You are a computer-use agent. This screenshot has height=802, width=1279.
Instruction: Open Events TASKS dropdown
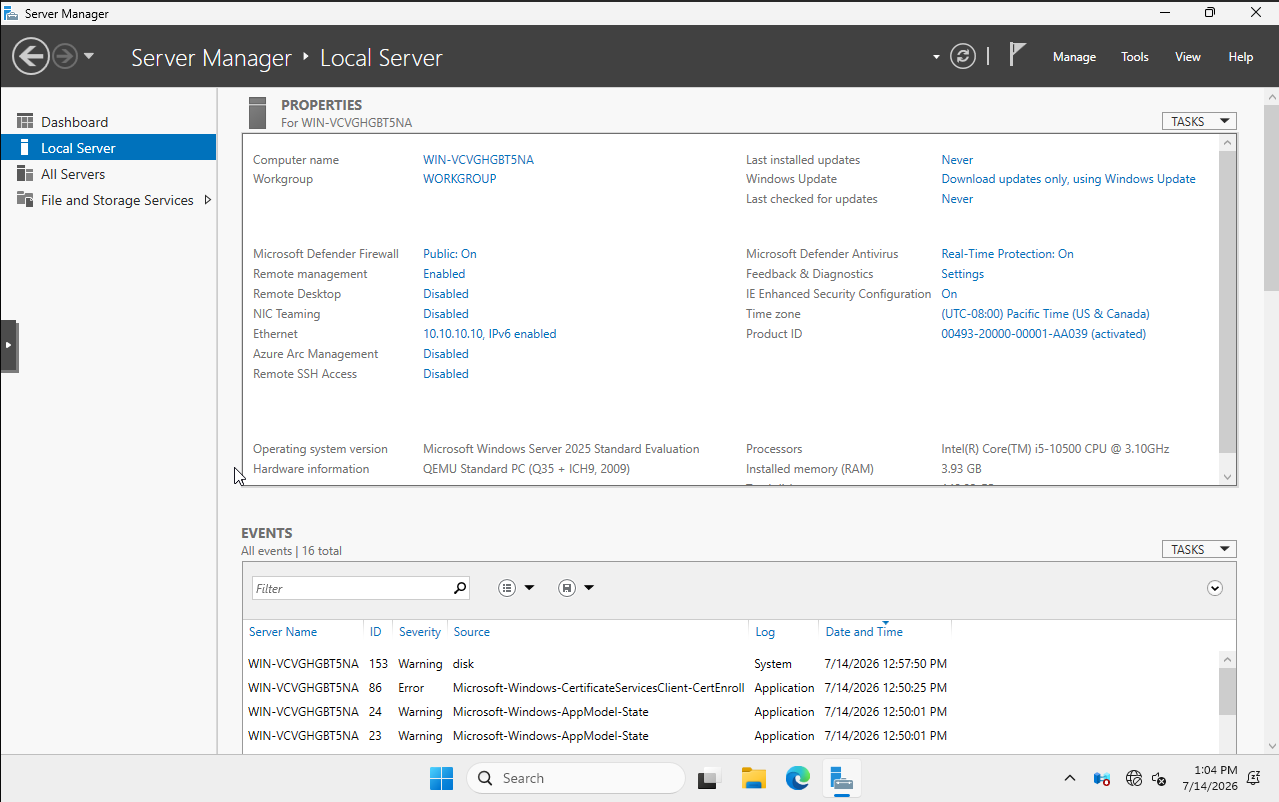[1199, 549]
